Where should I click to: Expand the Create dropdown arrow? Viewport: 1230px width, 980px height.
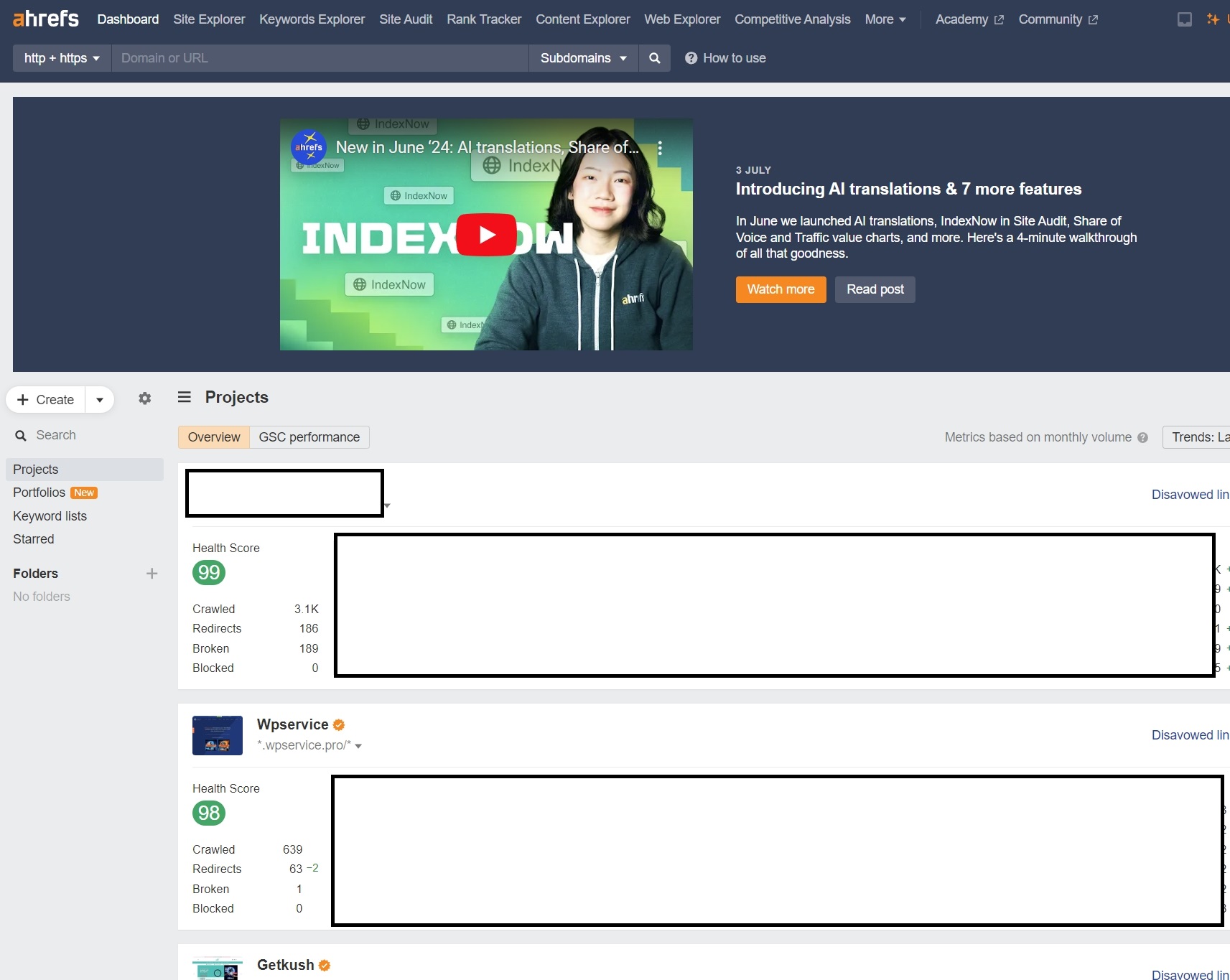pyautogui.click(x=100, y=400)
